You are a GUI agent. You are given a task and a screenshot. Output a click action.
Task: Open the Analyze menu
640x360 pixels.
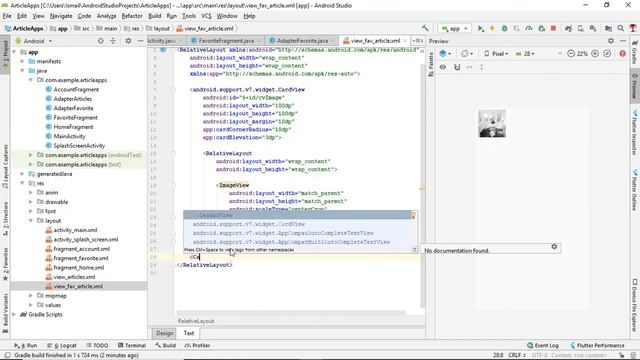click(106, 16)
